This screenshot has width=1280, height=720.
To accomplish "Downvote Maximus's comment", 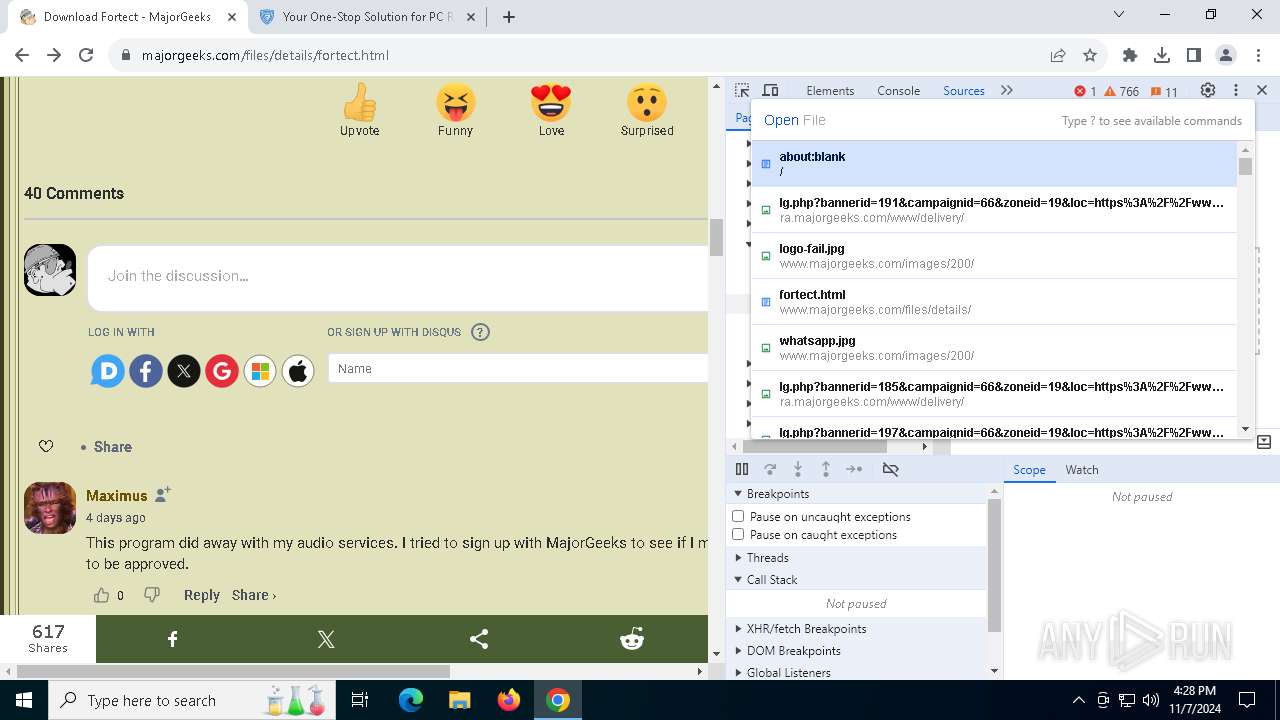I will click(152, 595).
